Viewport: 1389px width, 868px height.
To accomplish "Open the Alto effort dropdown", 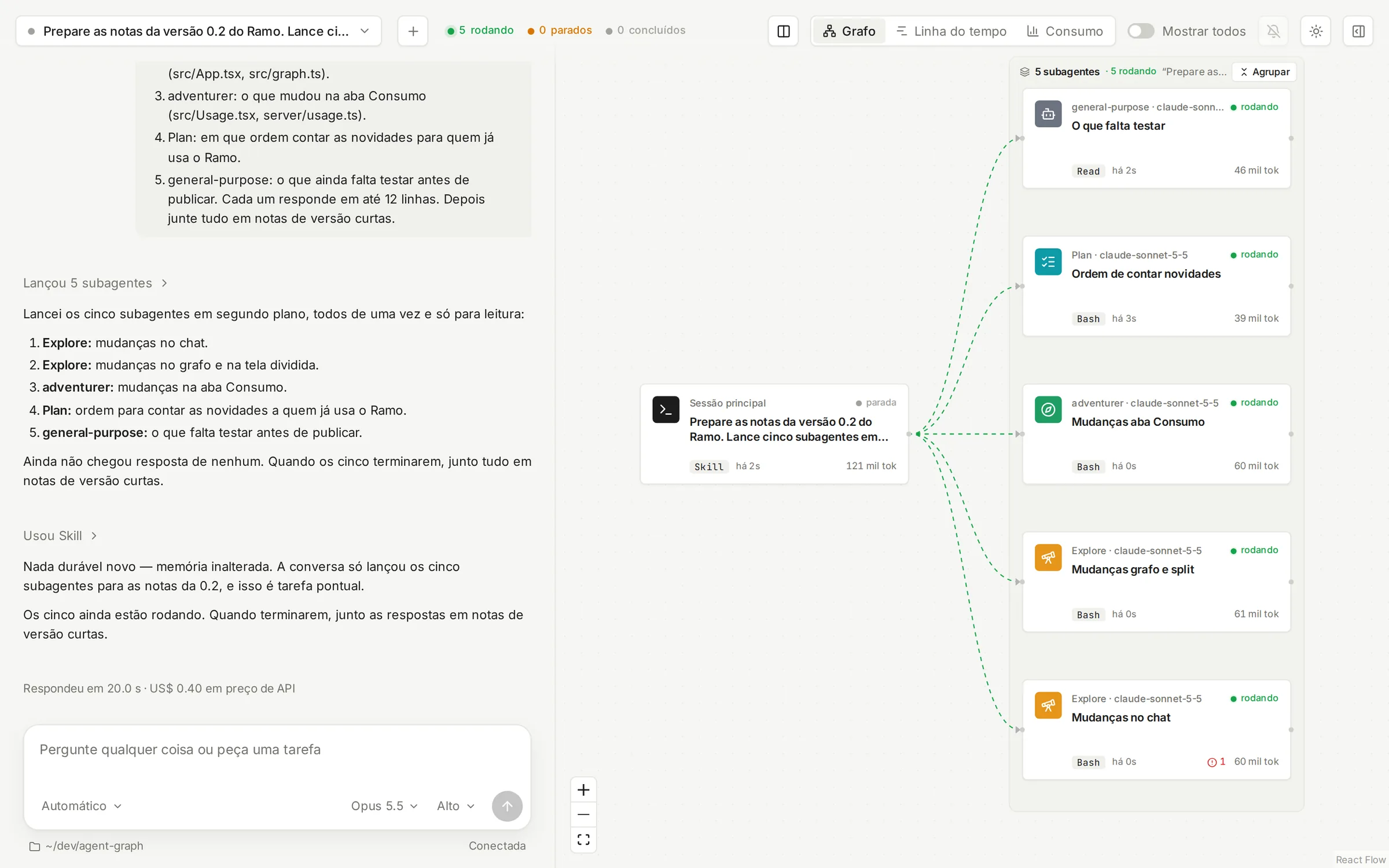I will (455, 806).
